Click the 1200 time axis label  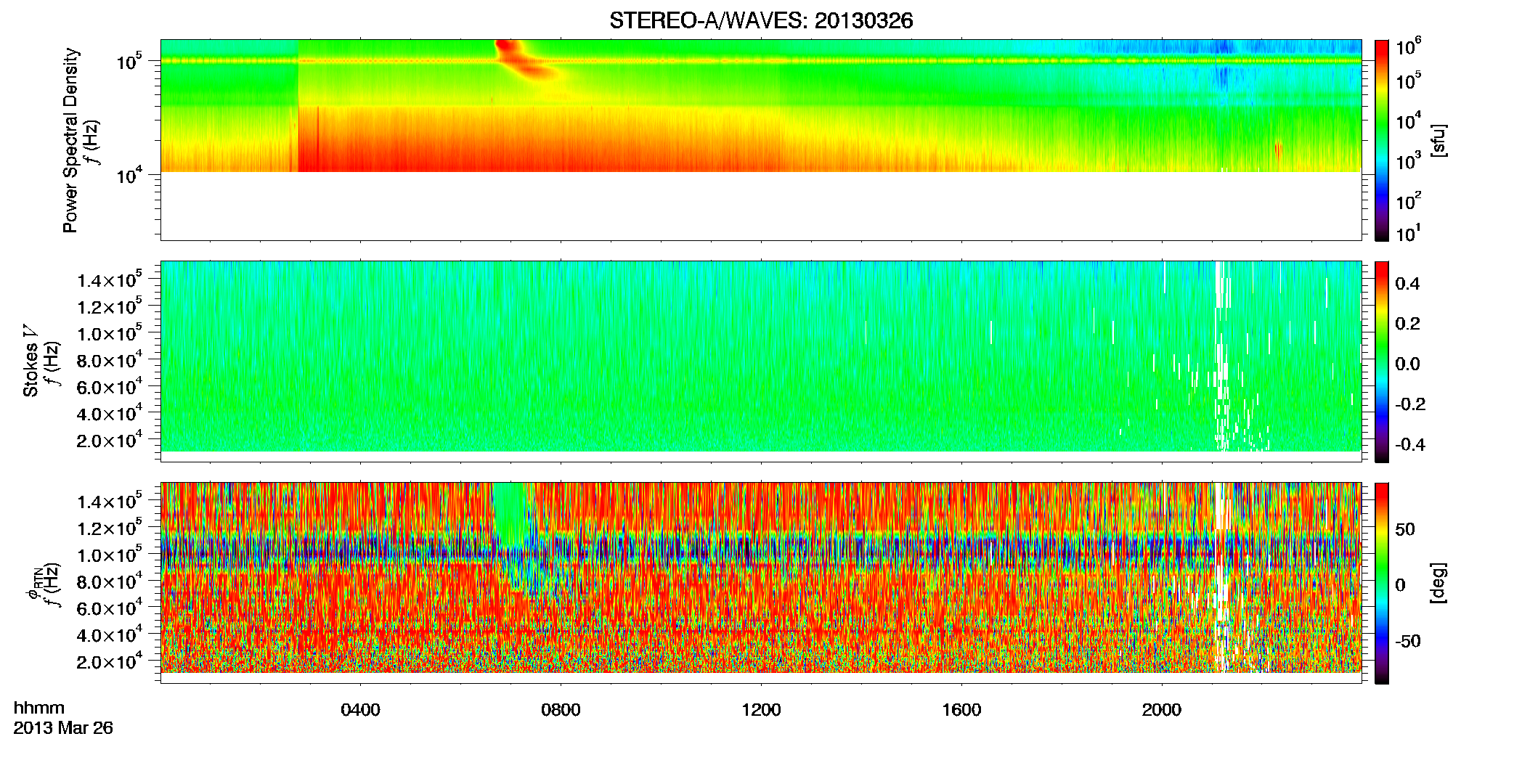coord(761,709)
